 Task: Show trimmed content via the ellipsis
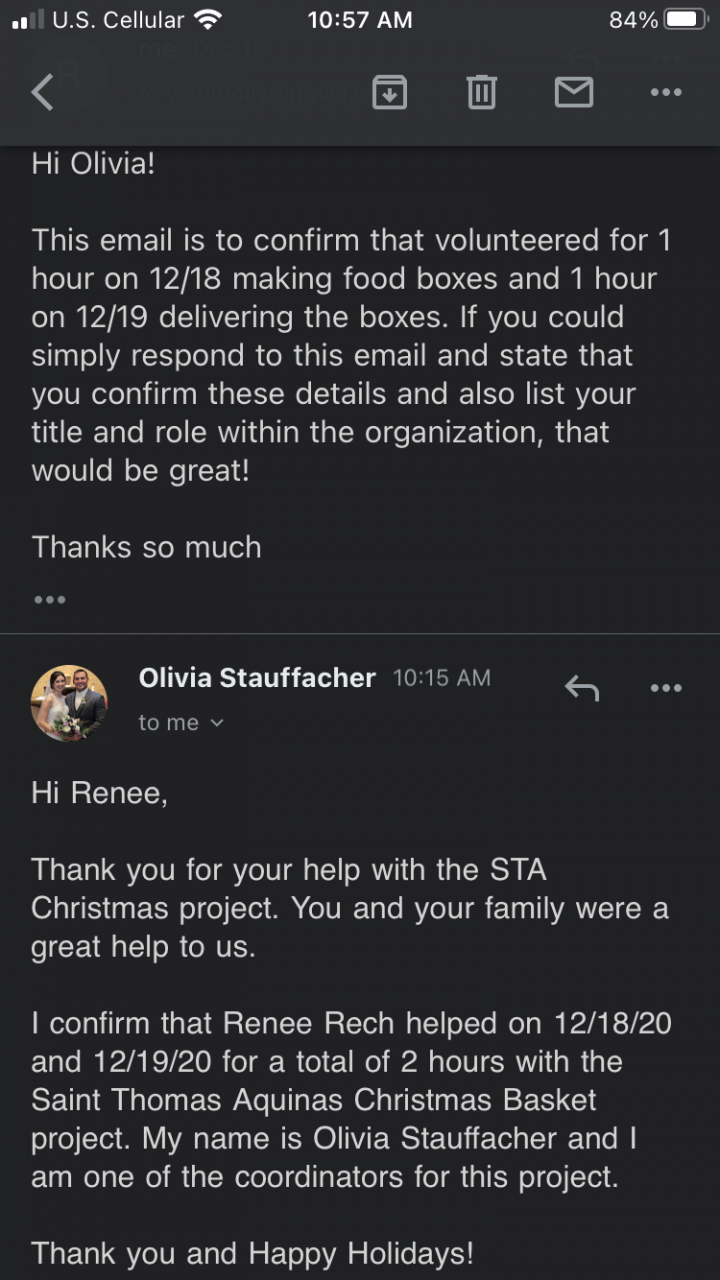(x=49, y=600)
